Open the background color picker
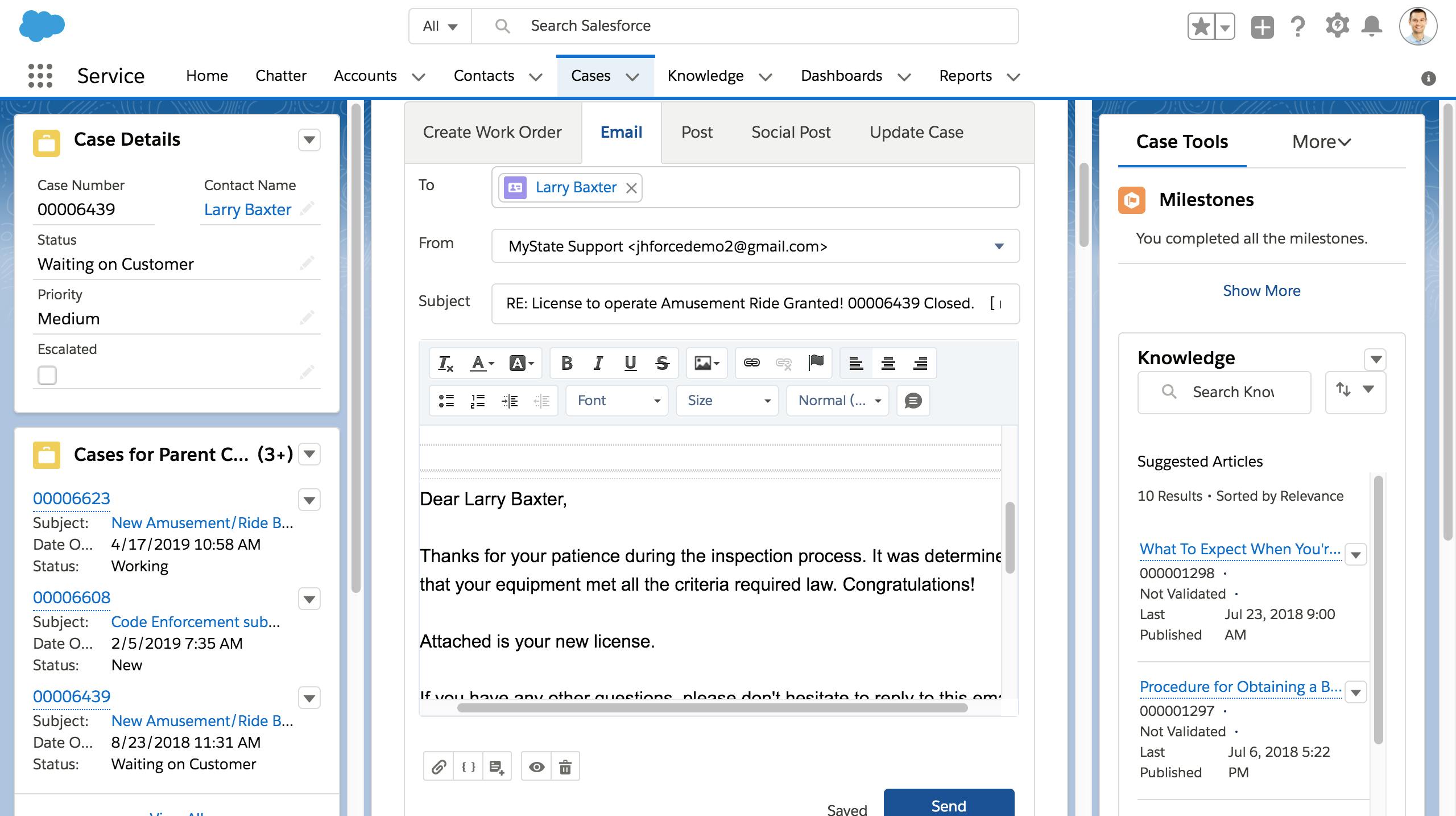 [x=522, y=363]
